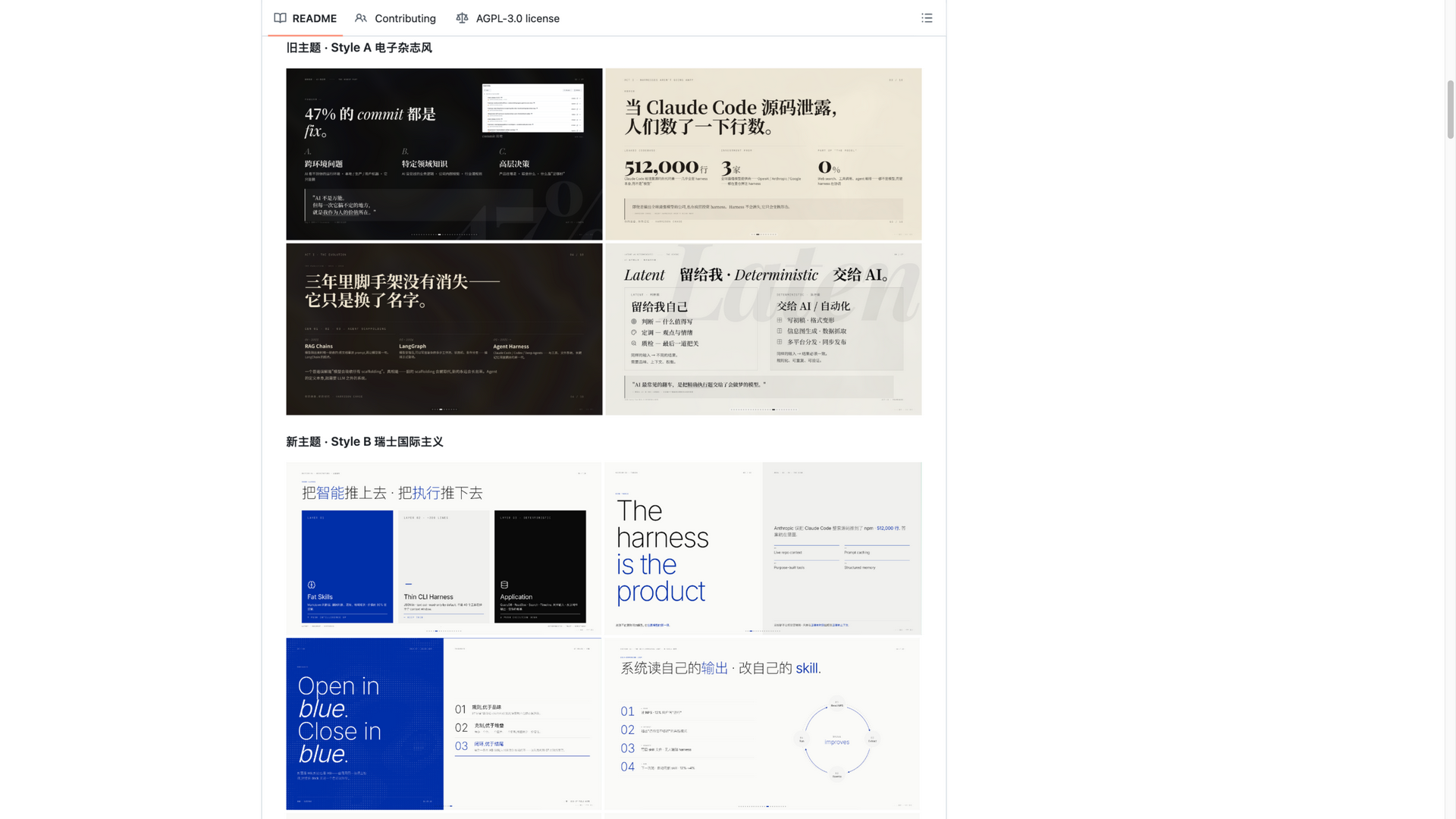Viewport: 1456px width, 819px height.
Task: Click the license scales icon
Action: click(462, 18)
